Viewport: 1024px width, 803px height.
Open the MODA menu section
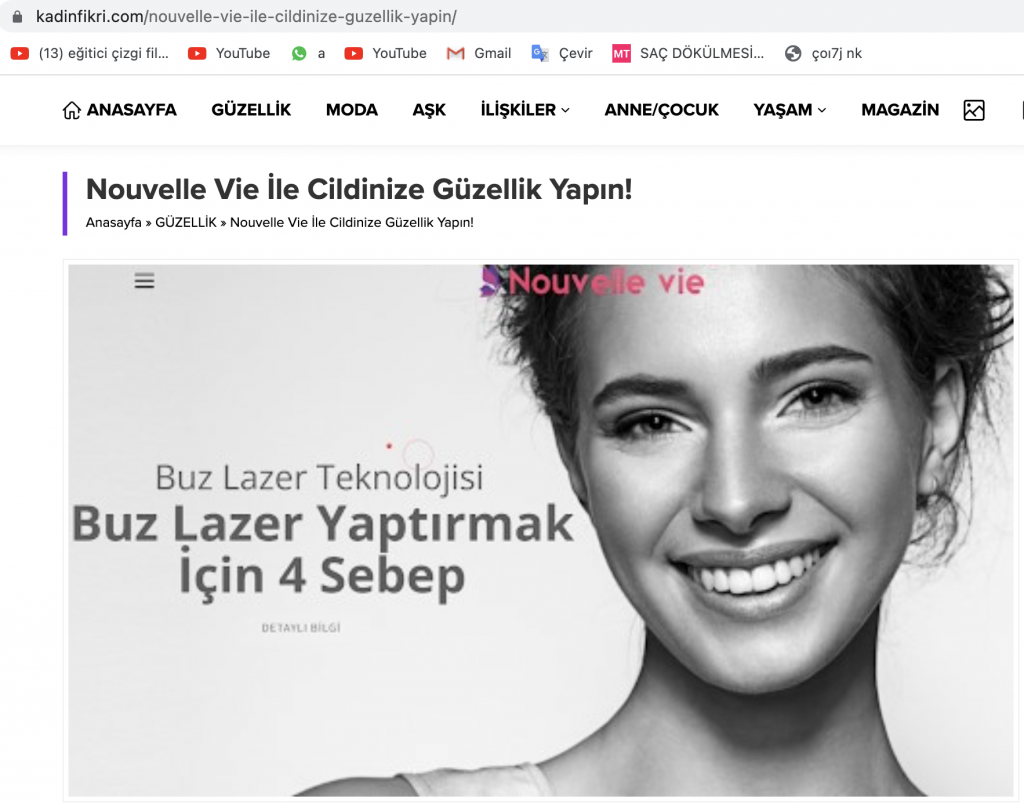[351, 110]
